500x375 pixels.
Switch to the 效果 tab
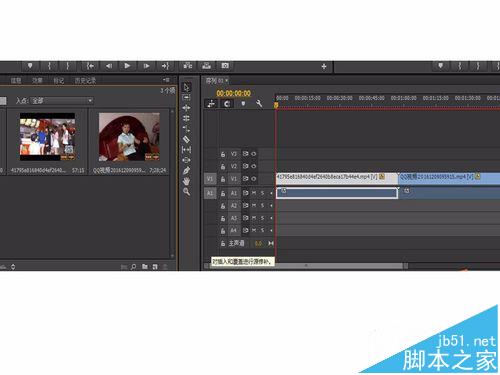point(37,80)
